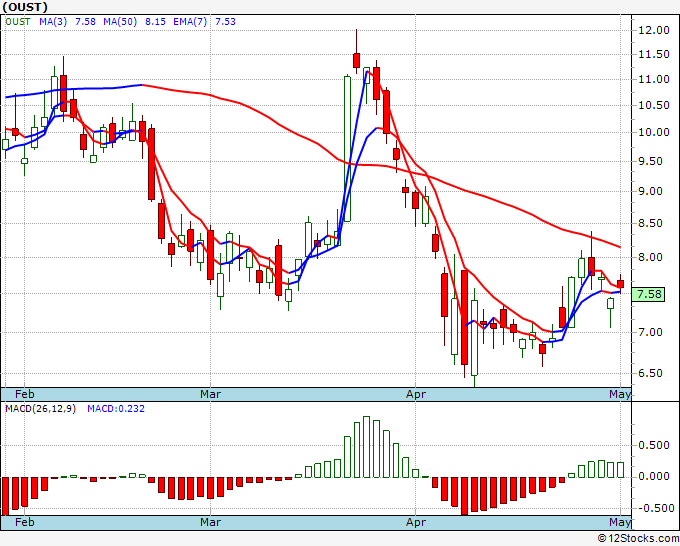Click the 10.50 price axis label
This screenshot has height=546, width=680.
654,105
